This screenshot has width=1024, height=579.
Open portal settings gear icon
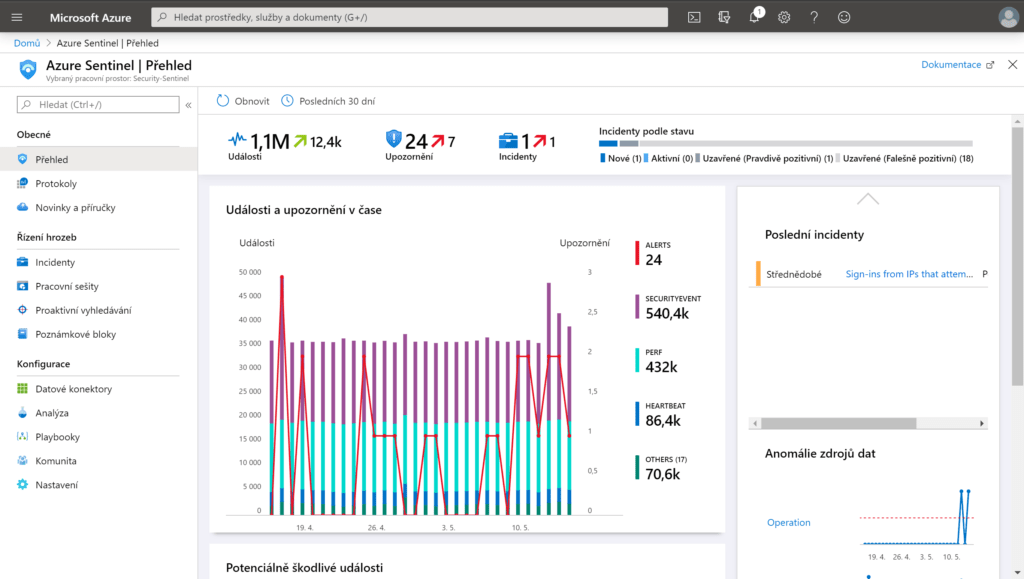(x=784, y=18)
